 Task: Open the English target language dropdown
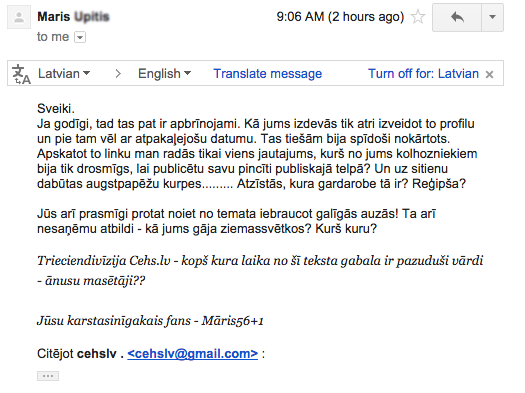tap(164, 73)
